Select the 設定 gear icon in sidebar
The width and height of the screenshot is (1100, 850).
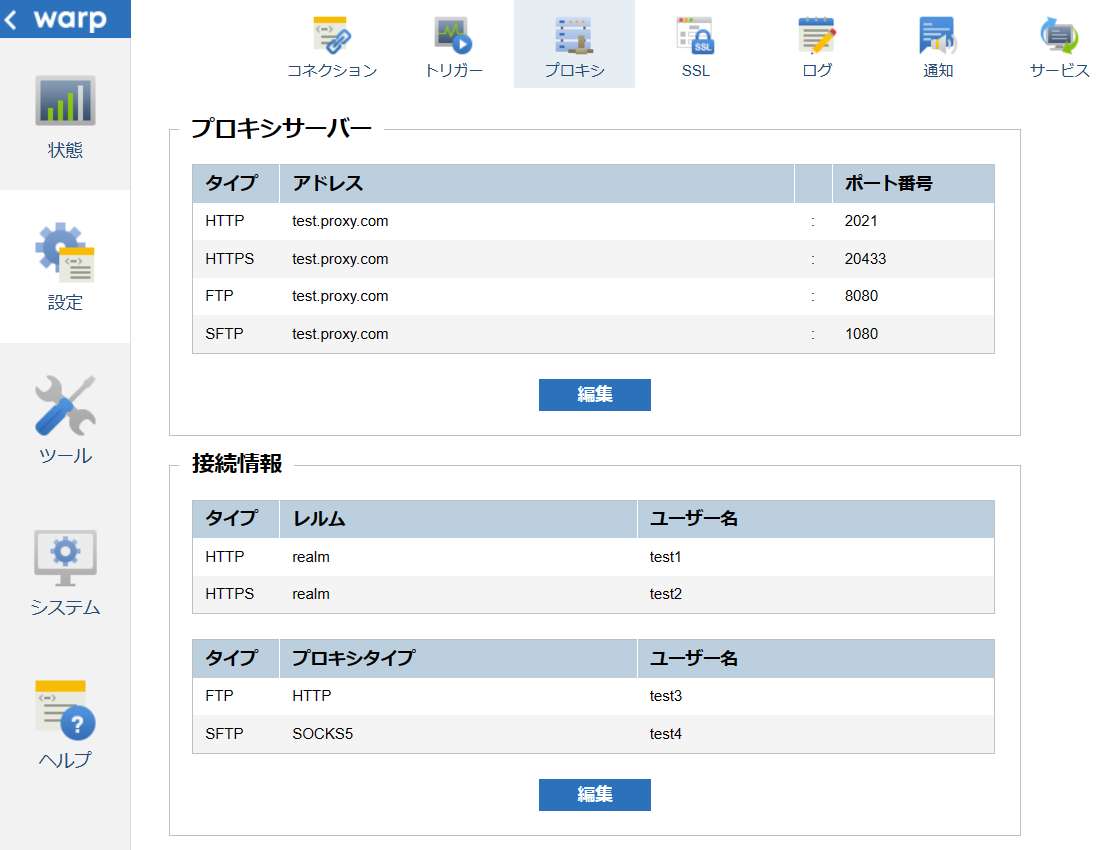click(x=65, y=252)
